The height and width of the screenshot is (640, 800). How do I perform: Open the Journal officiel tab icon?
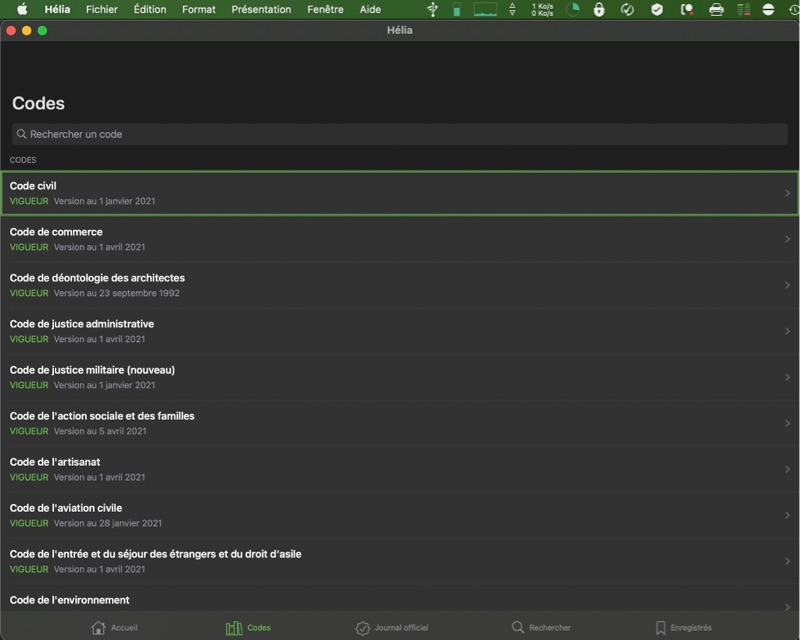pos(363,628)
